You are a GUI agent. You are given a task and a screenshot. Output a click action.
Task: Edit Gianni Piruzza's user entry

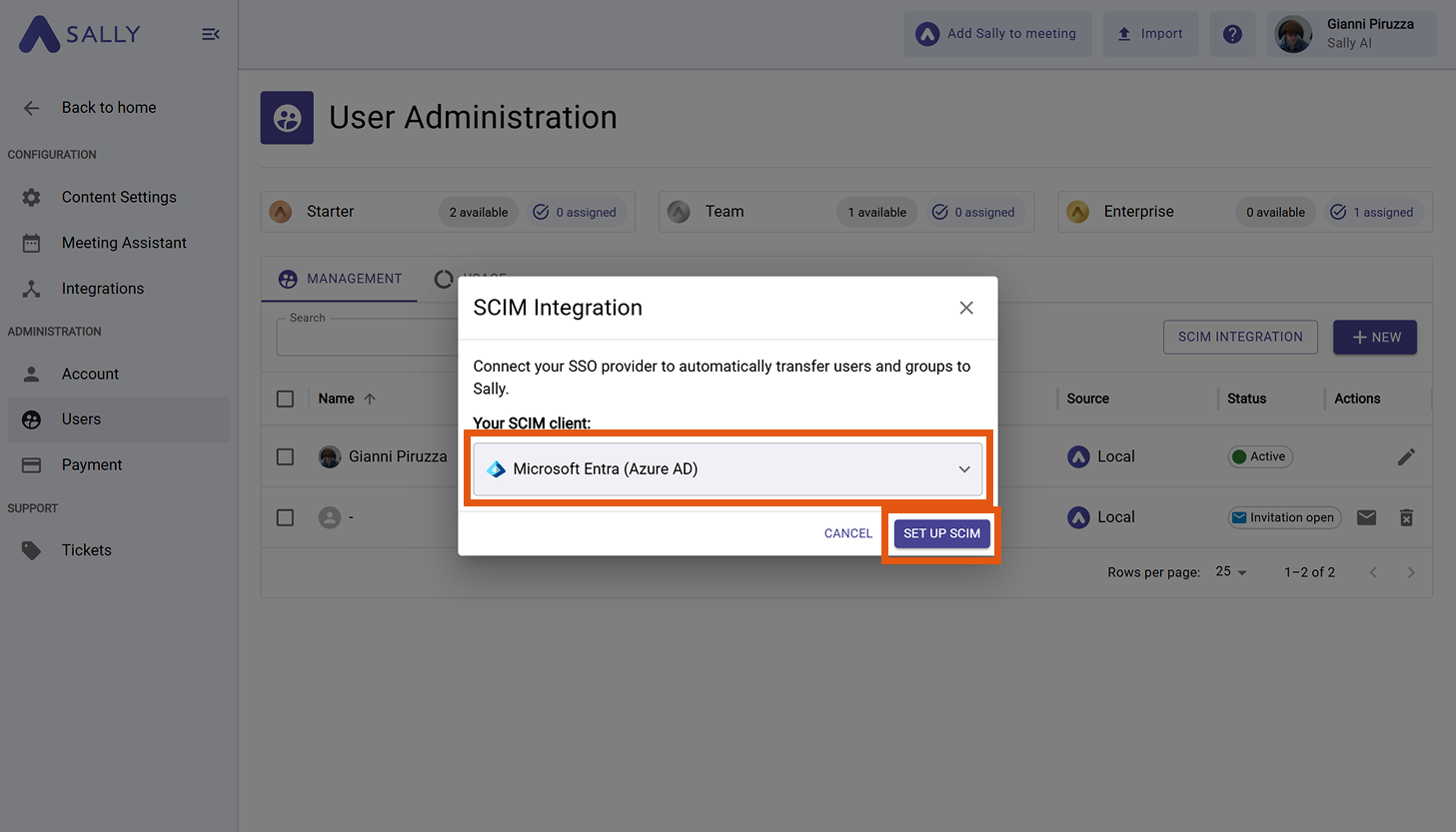tap(1406, 456)
